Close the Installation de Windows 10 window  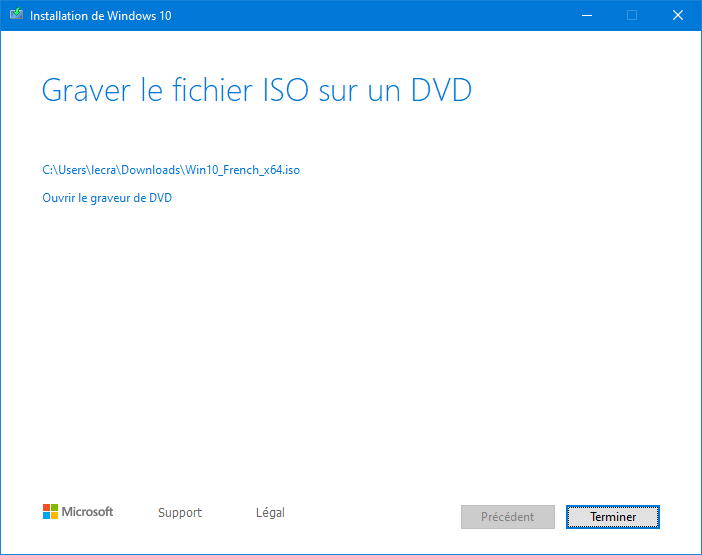[678, 16]
